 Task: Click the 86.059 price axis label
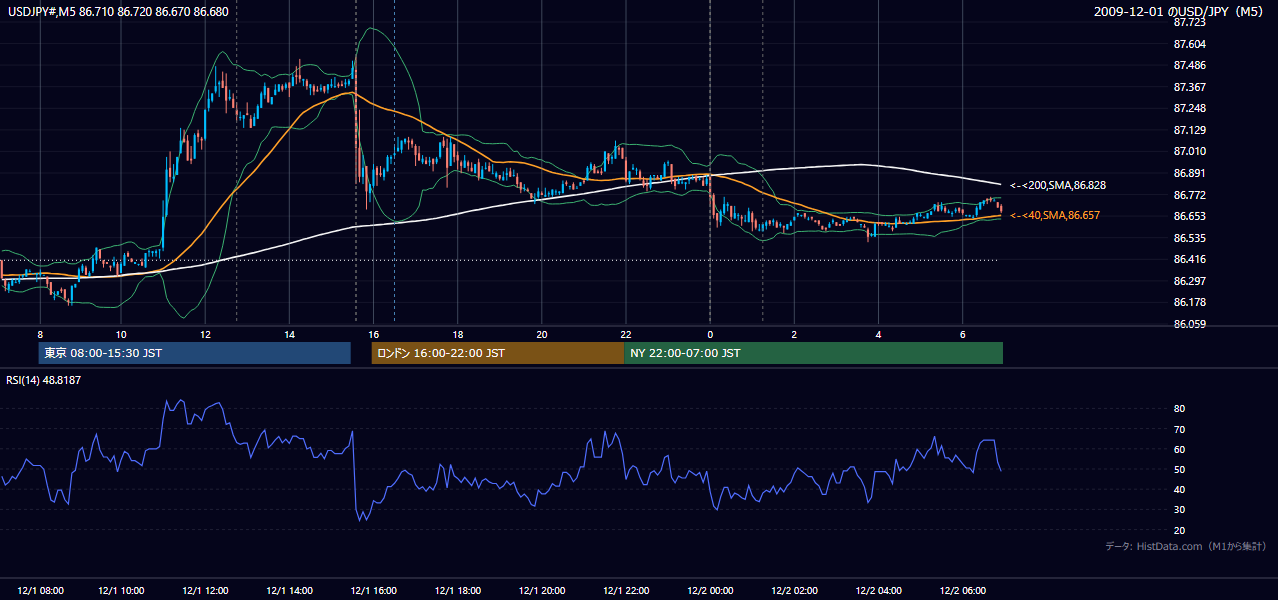coord(1189,324)
